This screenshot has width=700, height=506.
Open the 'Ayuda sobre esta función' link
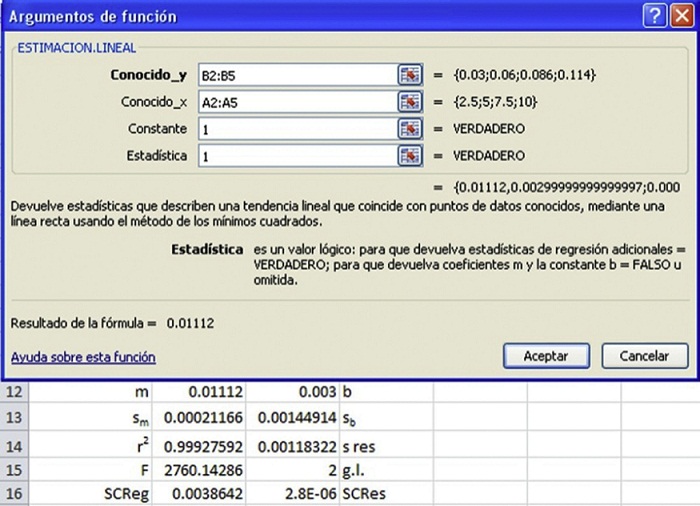[x=83, y=357]
